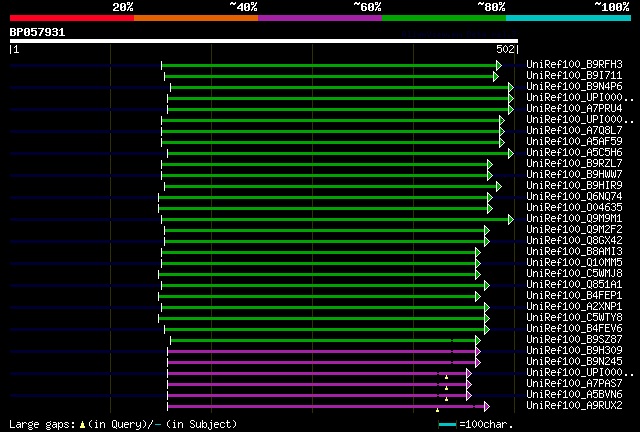Screen dimensions: 640x432
Task: Select the UniRef100_B9SZ87 label
Action: point(574,340)
